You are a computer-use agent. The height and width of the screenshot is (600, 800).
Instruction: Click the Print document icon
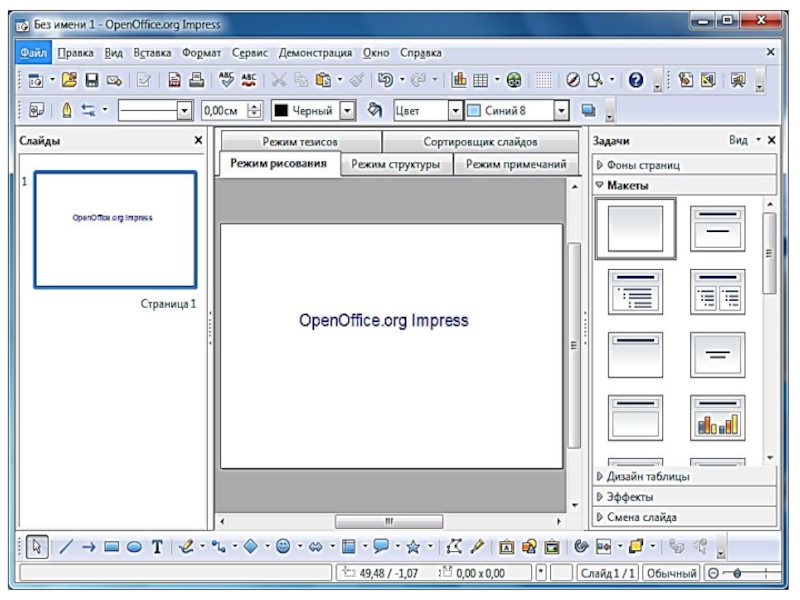(x=197, y=79)
